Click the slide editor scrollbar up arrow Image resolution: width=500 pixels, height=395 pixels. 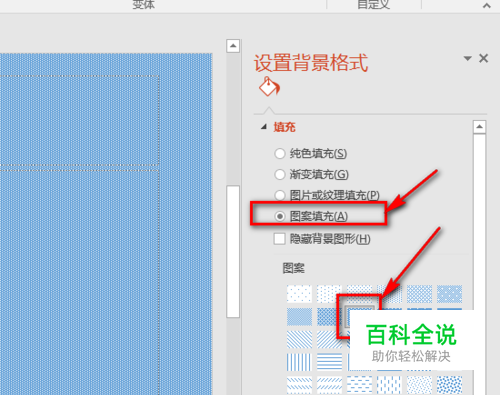pos(233,46)
